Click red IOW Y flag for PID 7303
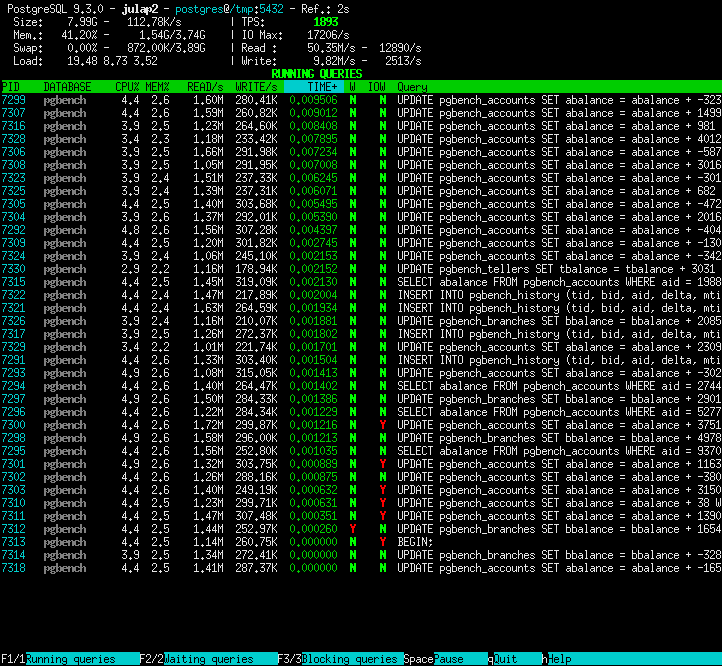Screen dimensions: 722x666 383,490
